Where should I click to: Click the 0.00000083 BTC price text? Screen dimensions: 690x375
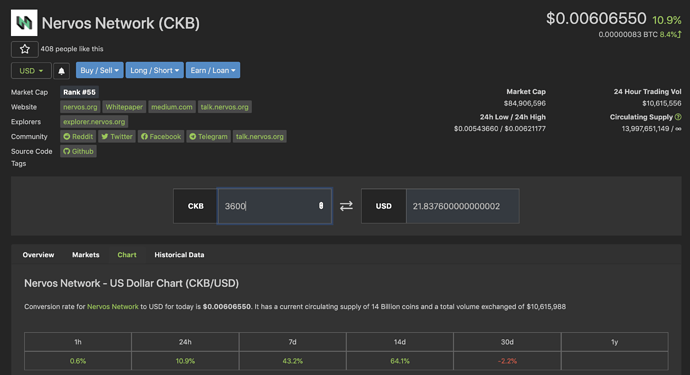tap(628, 34)
